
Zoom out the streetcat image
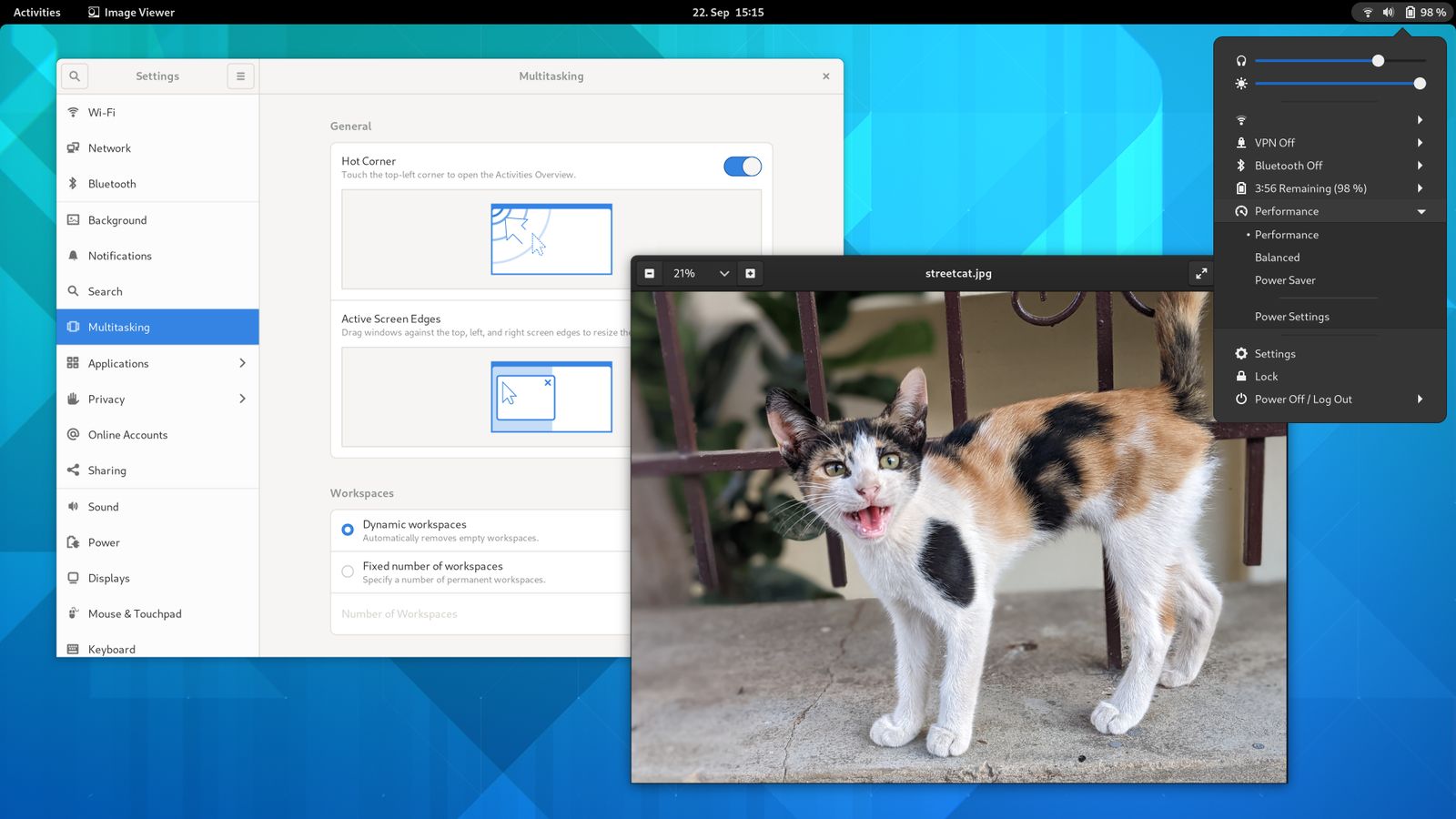pyautogui.click(x=649, y=273)
